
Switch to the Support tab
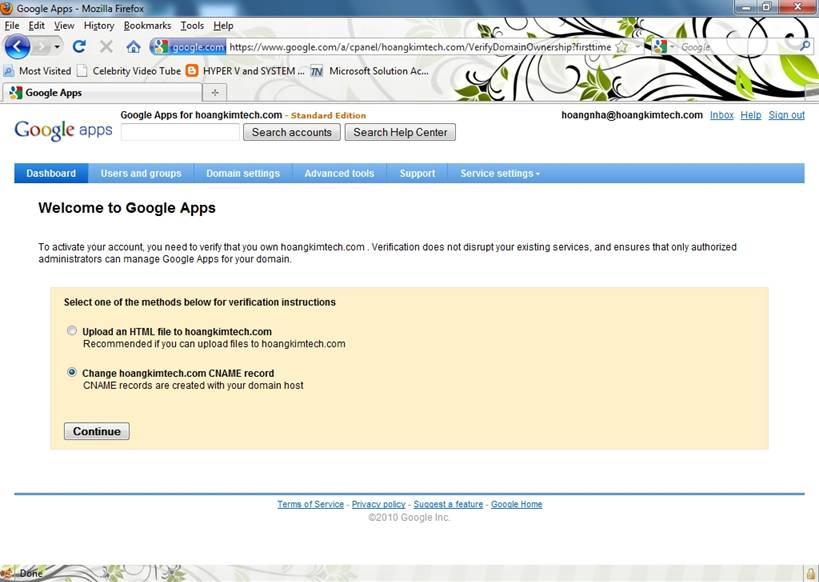click(x=417, y=173)
